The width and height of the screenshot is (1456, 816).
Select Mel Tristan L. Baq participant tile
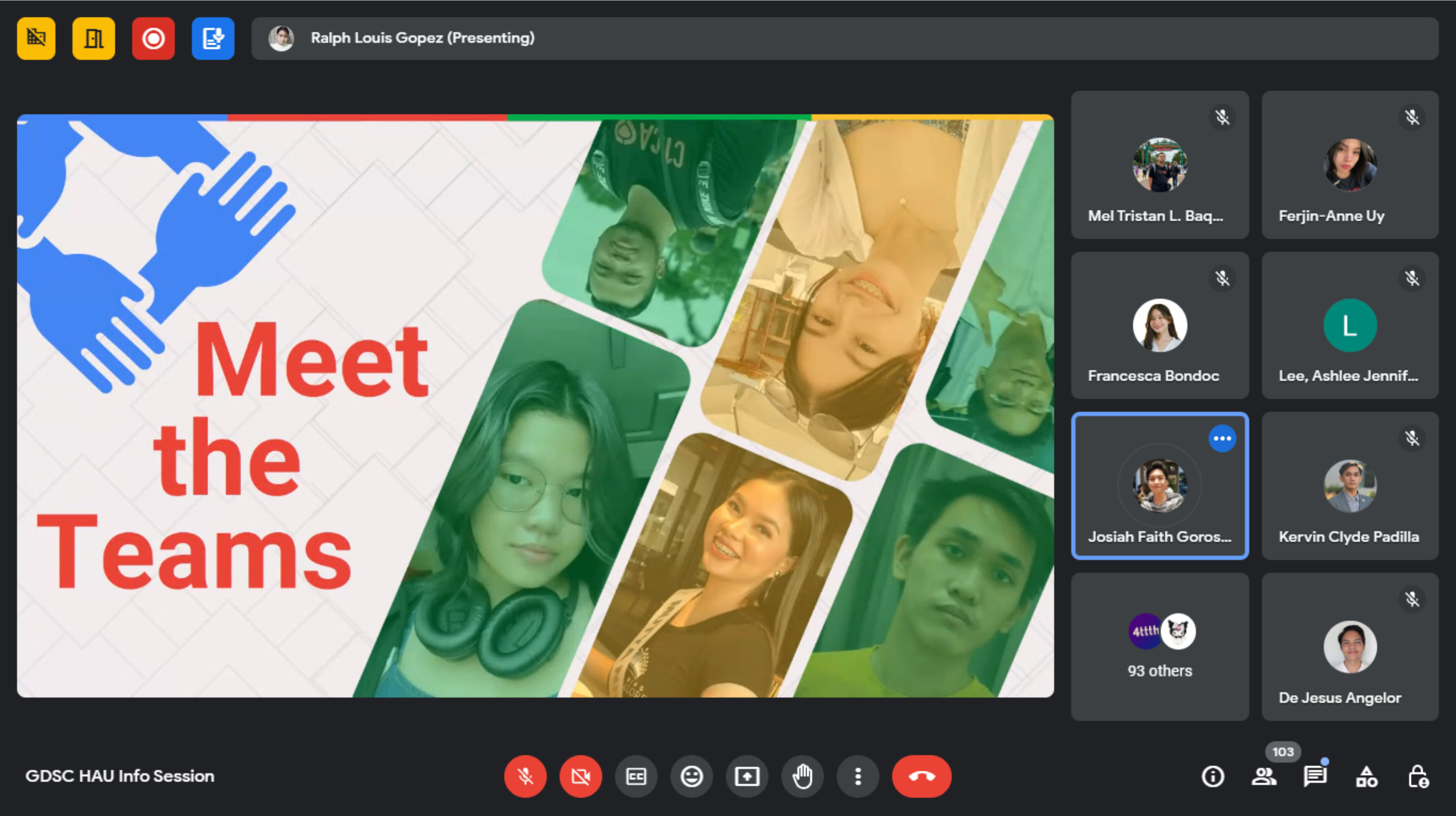click(x=1160, y=165)
